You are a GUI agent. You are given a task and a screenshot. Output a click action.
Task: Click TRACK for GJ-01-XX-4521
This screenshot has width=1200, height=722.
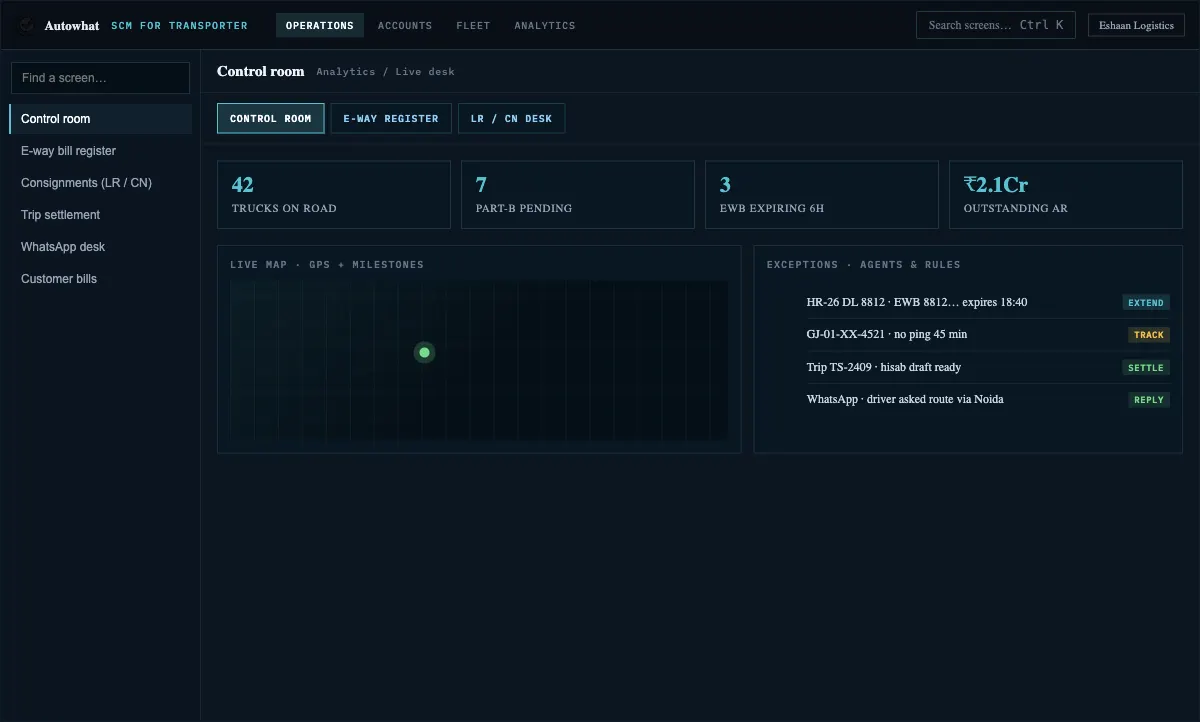click(x=1149, y=335)
